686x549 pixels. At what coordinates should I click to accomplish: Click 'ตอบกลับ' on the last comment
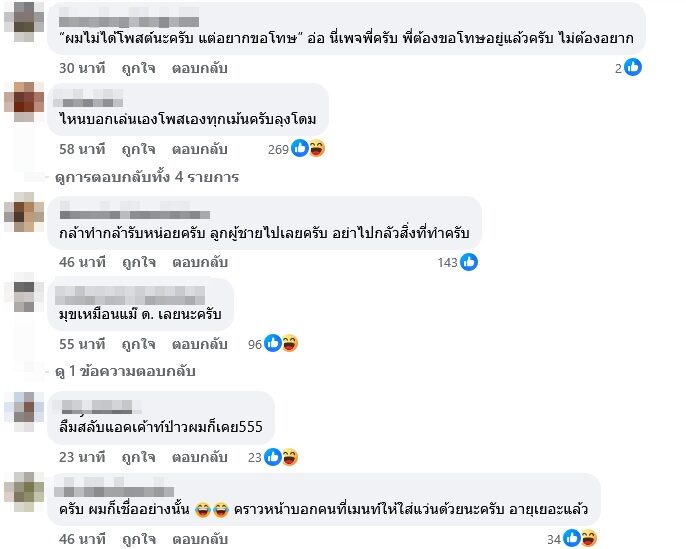coord(200,539)
